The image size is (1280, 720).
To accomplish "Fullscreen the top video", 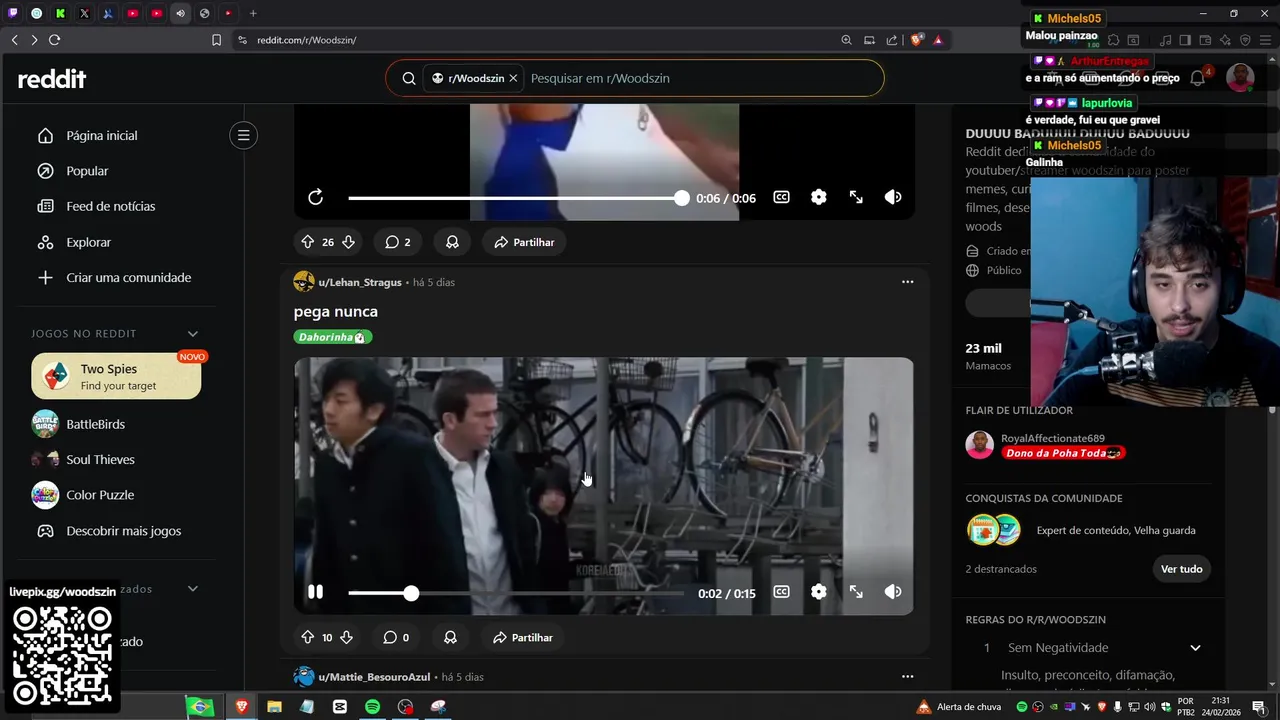I will [x=856, y=198].
